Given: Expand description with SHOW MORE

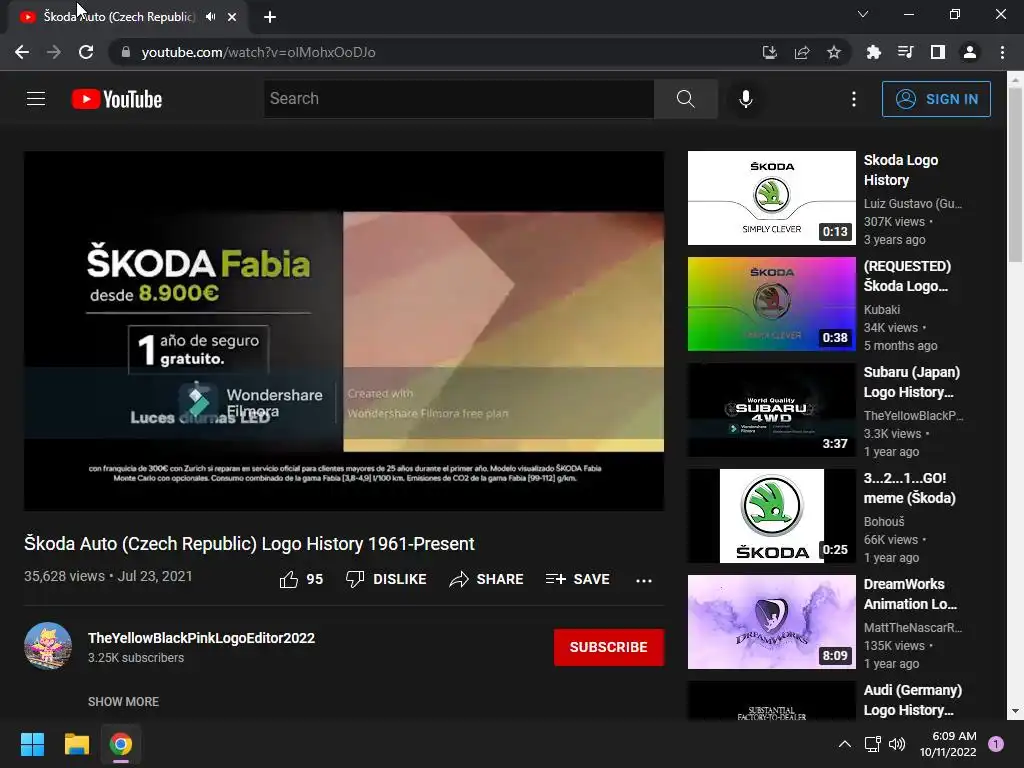Looking at the screenshot, I should coord(123,701).
